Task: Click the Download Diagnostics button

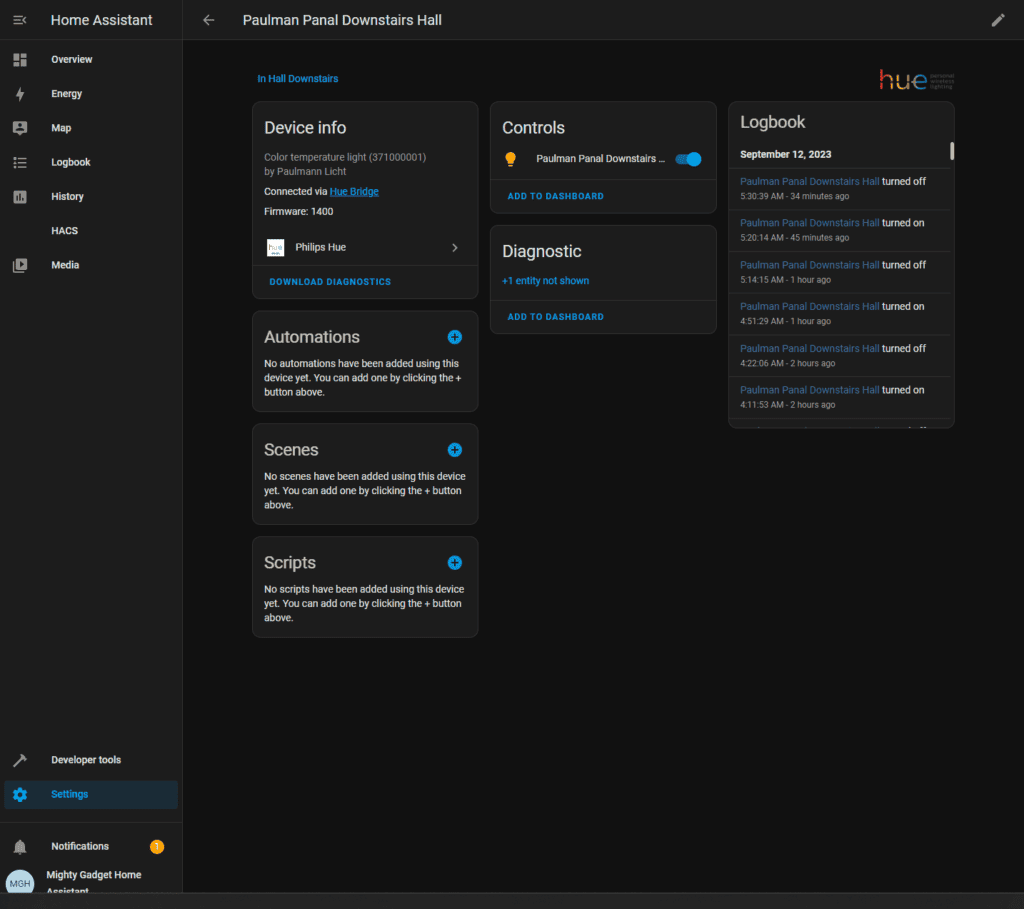Action: pyautogui.click(x=330, y=282)
